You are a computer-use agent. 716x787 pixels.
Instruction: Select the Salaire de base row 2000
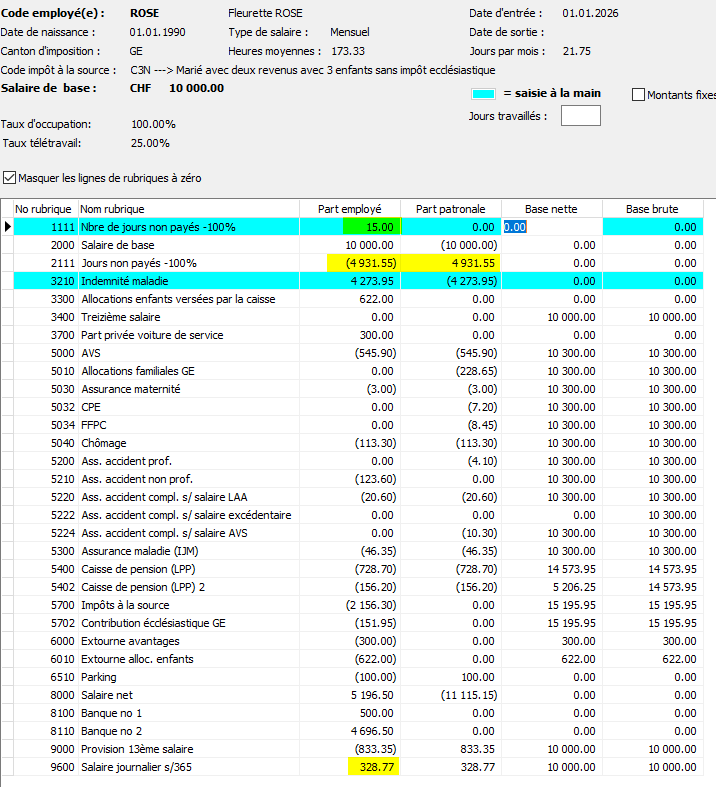click(x=358, y=245)
